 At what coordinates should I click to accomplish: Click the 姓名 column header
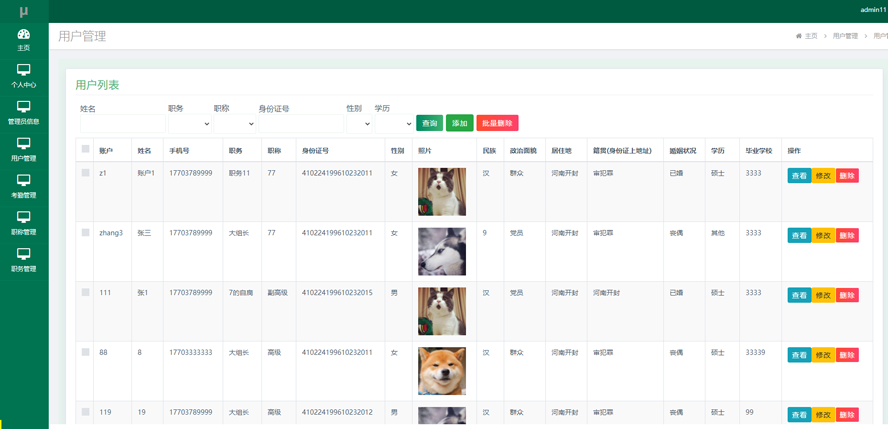point(144,151)
